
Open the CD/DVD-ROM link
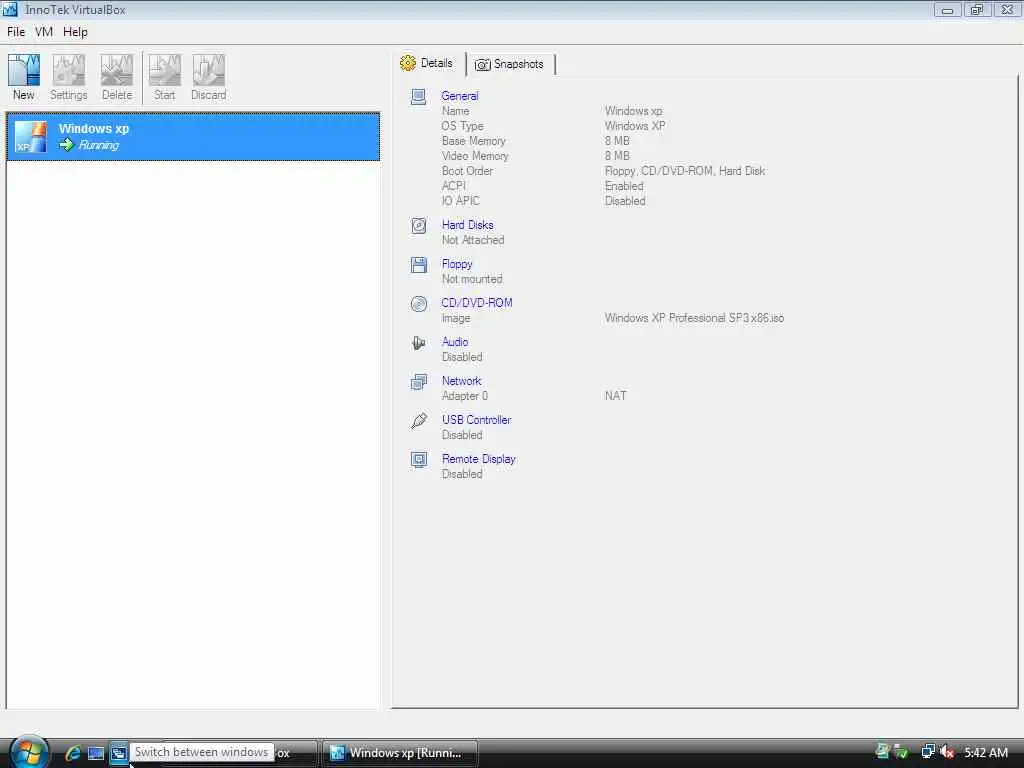[477, 303]
